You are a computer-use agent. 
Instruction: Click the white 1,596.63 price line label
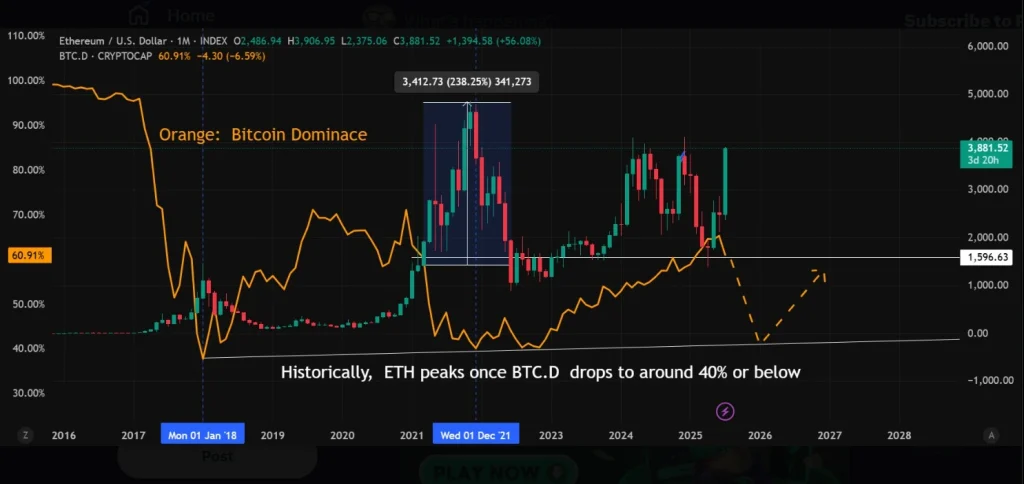coord(985,257)
